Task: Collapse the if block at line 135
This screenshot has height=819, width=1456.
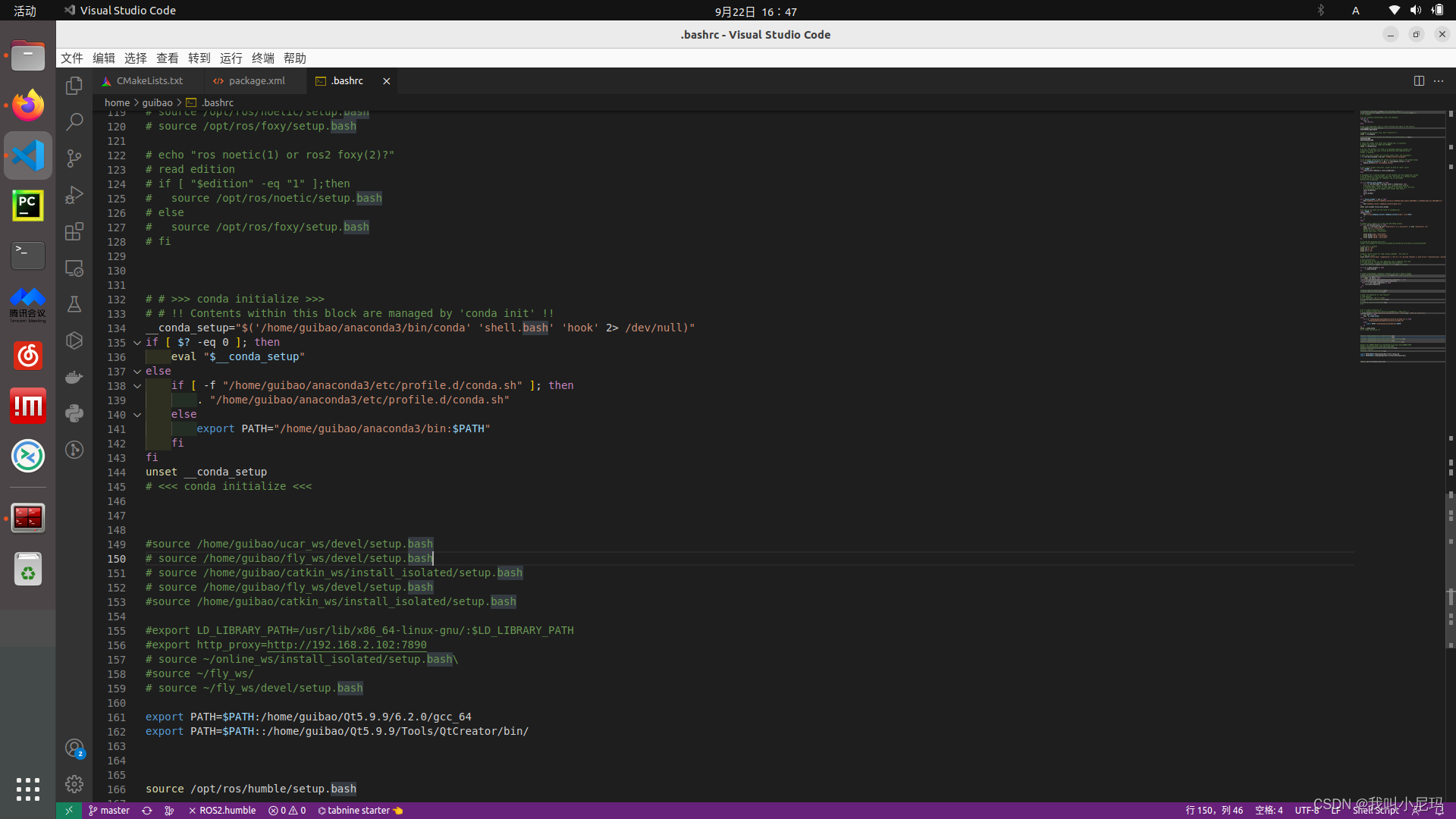Action: [x=136, y=343]
